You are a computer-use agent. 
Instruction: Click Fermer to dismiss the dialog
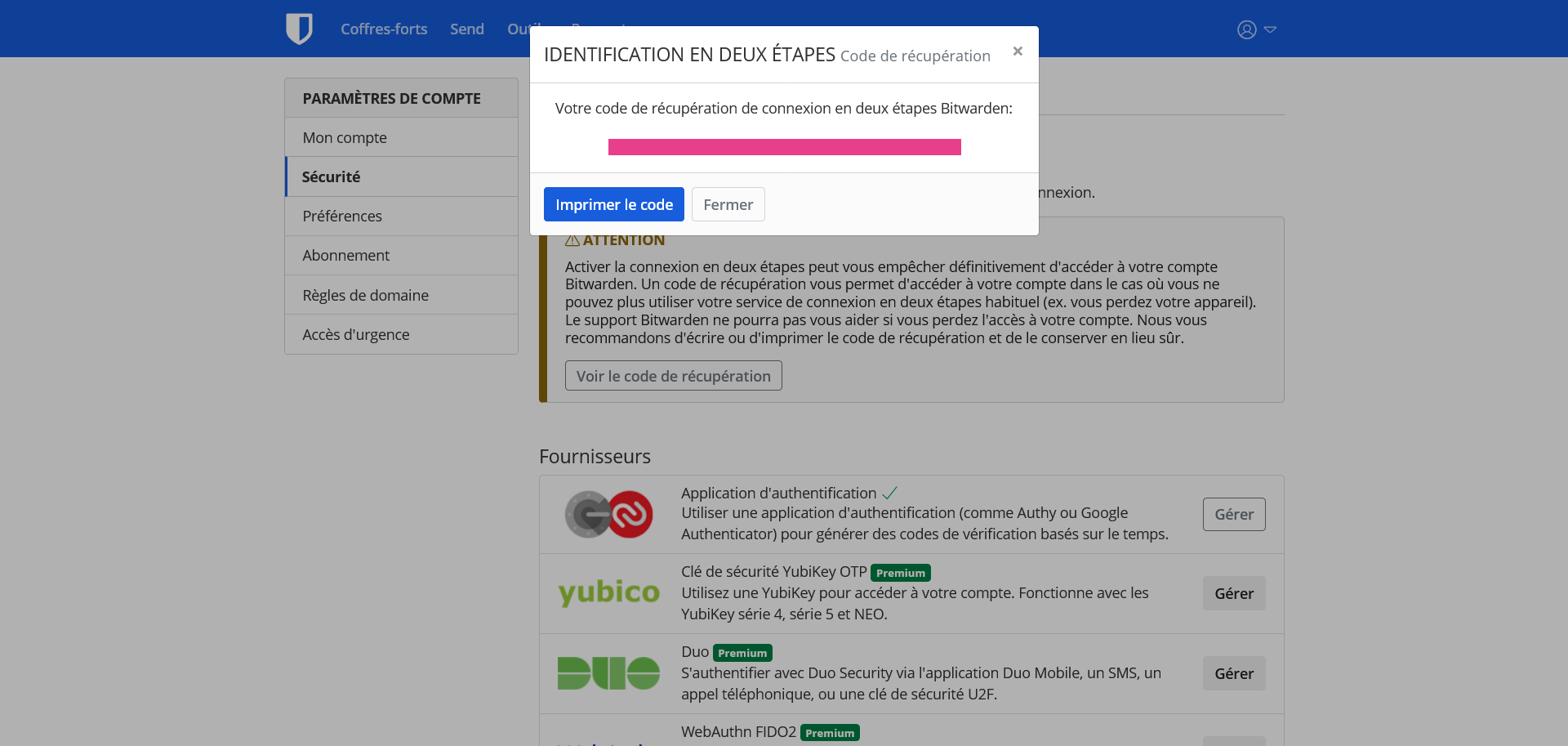728,204
